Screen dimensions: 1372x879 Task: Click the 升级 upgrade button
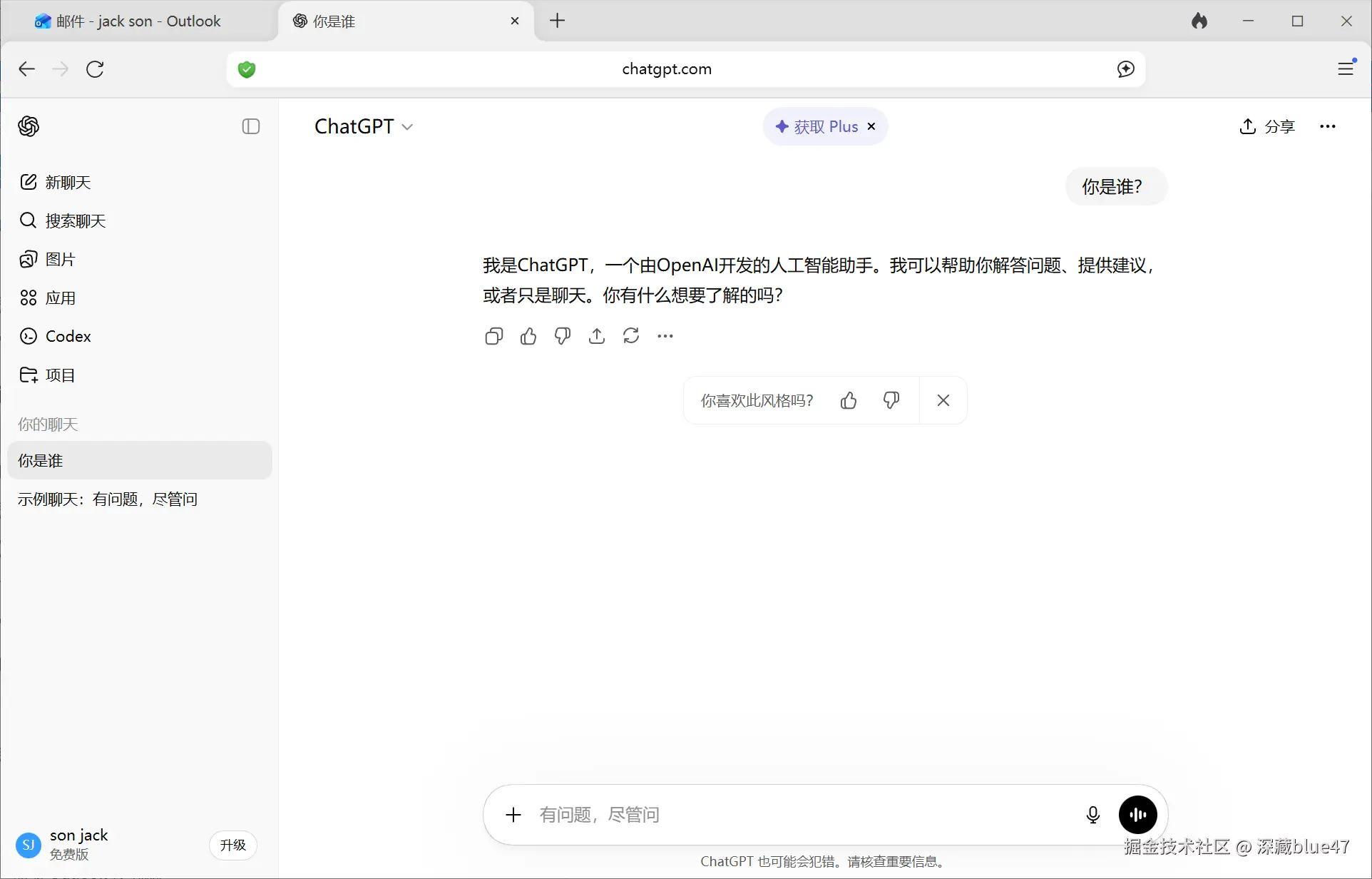[232, 845]
